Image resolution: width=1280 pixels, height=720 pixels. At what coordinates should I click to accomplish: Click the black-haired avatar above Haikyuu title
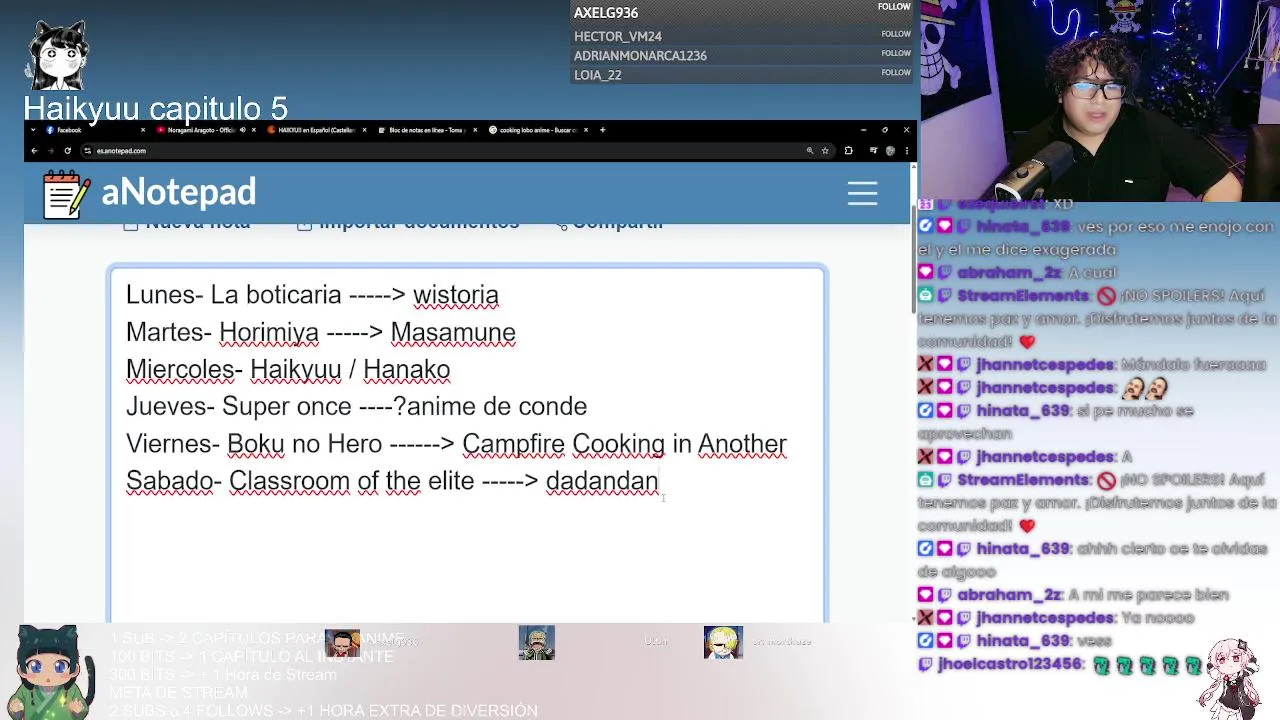(58, 57)
